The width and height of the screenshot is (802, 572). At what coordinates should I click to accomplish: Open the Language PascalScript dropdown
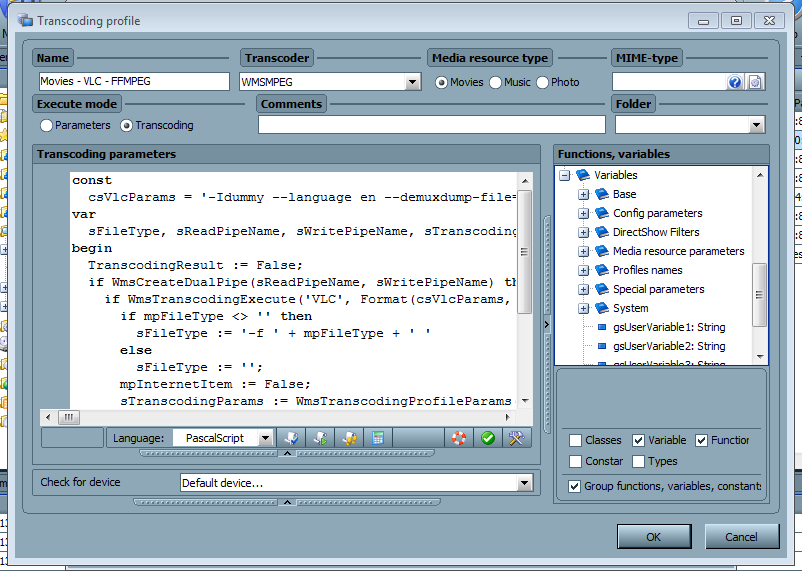(265, 438)
